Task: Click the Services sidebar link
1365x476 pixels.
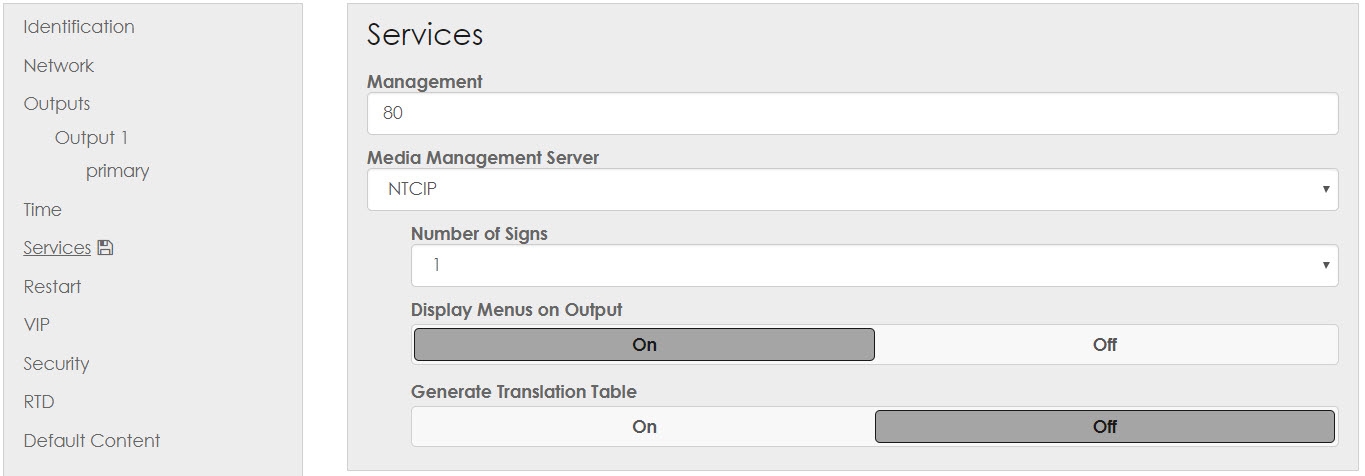Action: tap(57, 248)
